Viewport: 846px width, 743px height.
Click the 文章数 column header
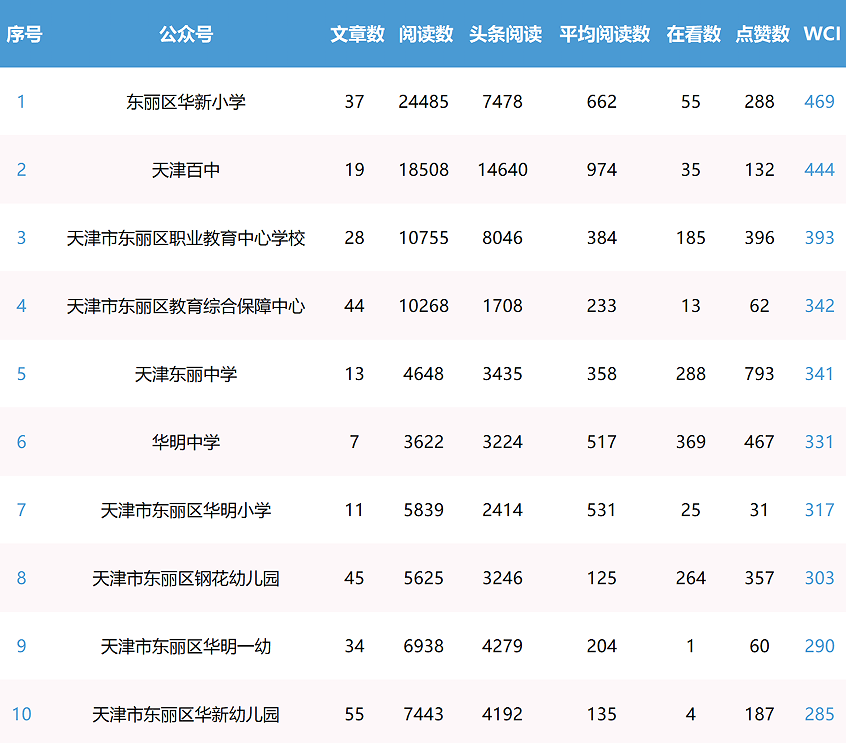[357, 34]
